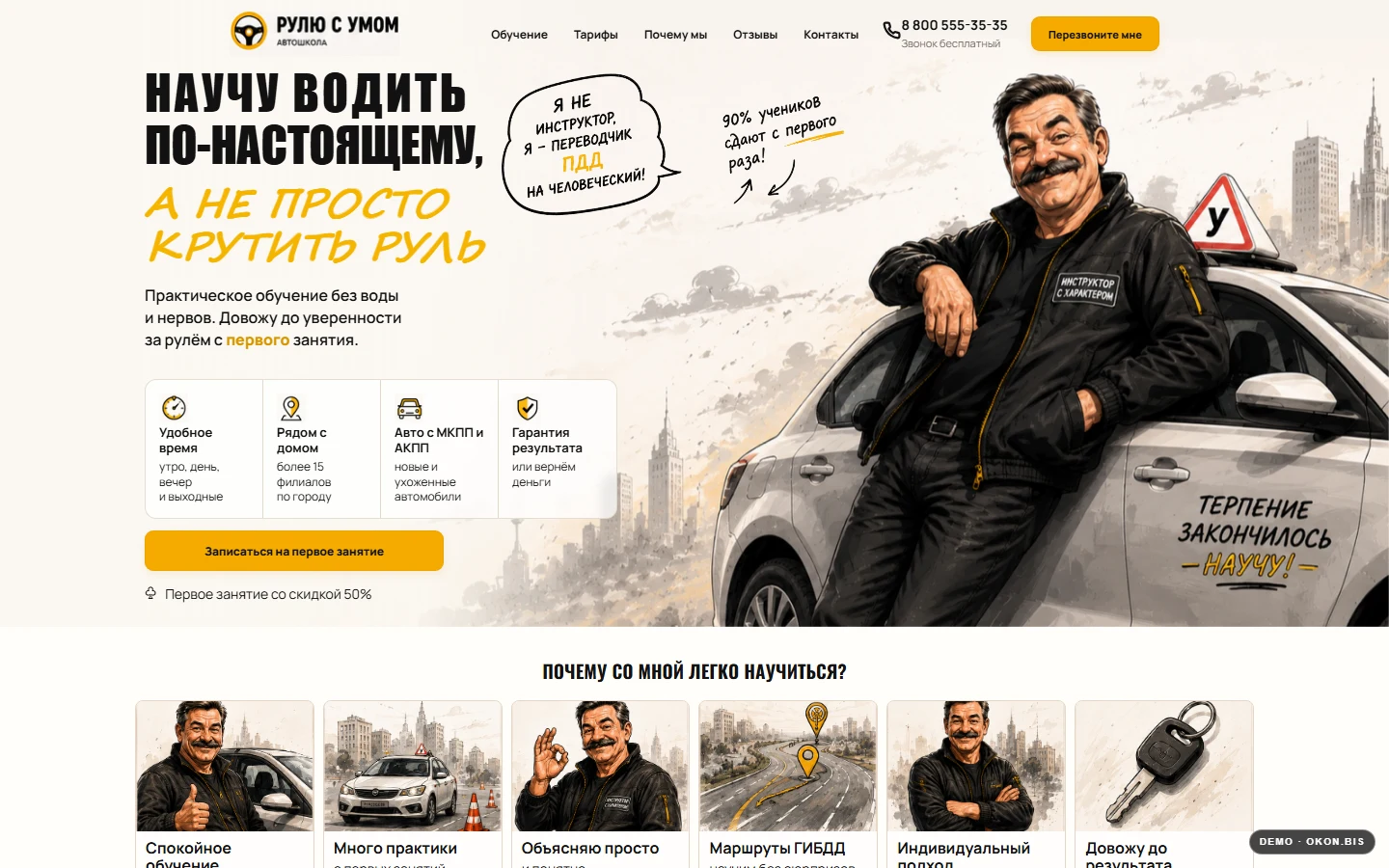Click the heading ПОЧЕМУ СО МНОЙ ЛЕГКО НАУЧИТЬСЯ?
The width and height of the screenshot is (1389, 868).
tap(694, 671)
